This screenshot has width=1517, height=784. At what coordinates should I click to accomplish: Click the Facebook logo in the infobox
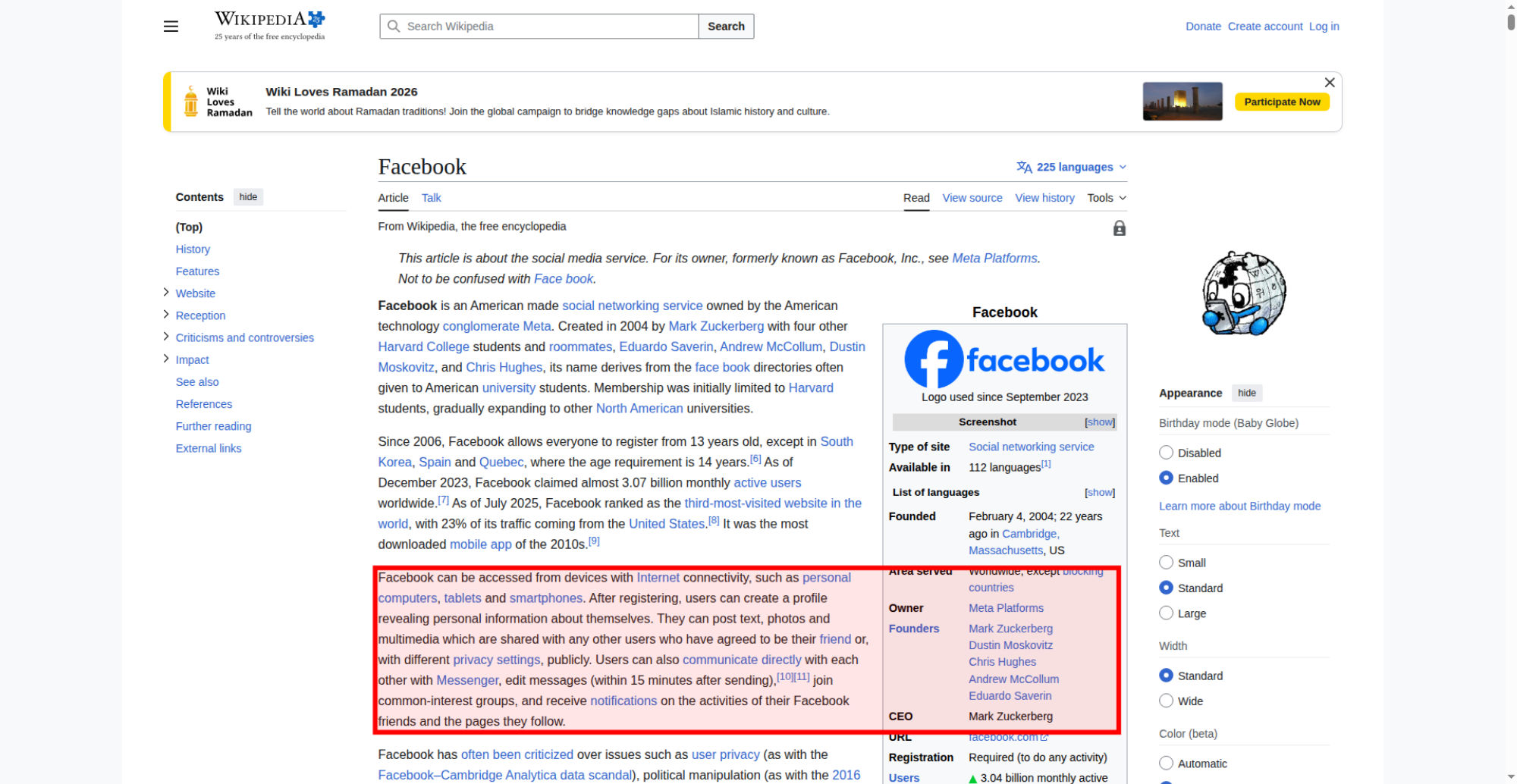pos(1004,359)
